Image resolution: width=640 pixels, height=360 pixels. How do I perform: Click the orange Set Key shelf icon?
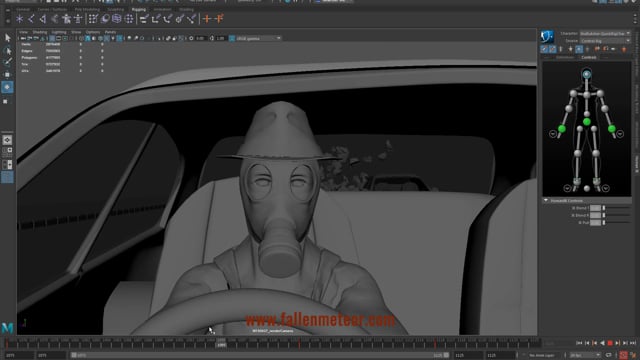coord(207,19)
